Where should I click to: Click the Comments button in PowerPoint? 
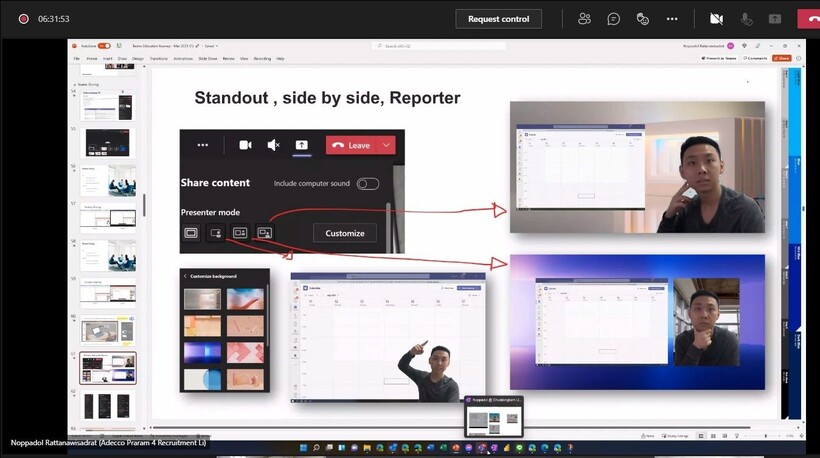[x=755, y=58]
